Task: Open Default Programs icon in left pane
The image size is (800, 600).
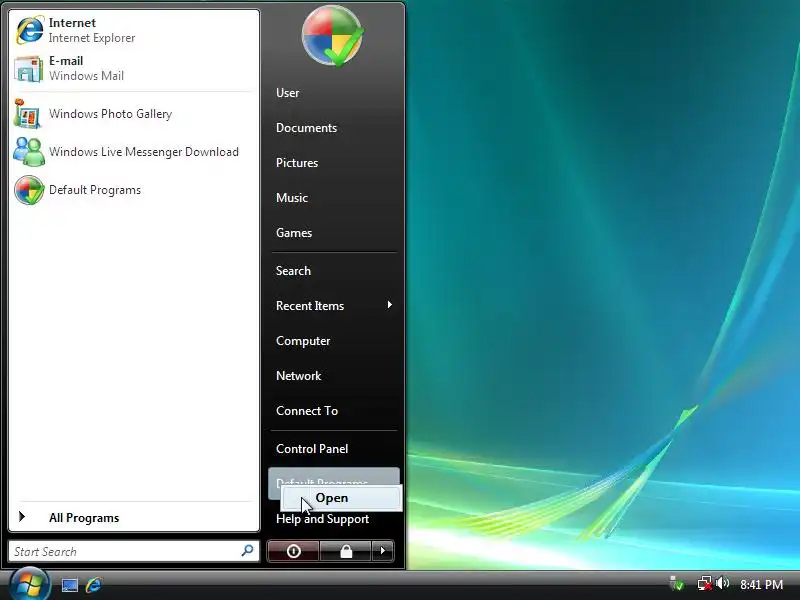Action: point(29,190)
